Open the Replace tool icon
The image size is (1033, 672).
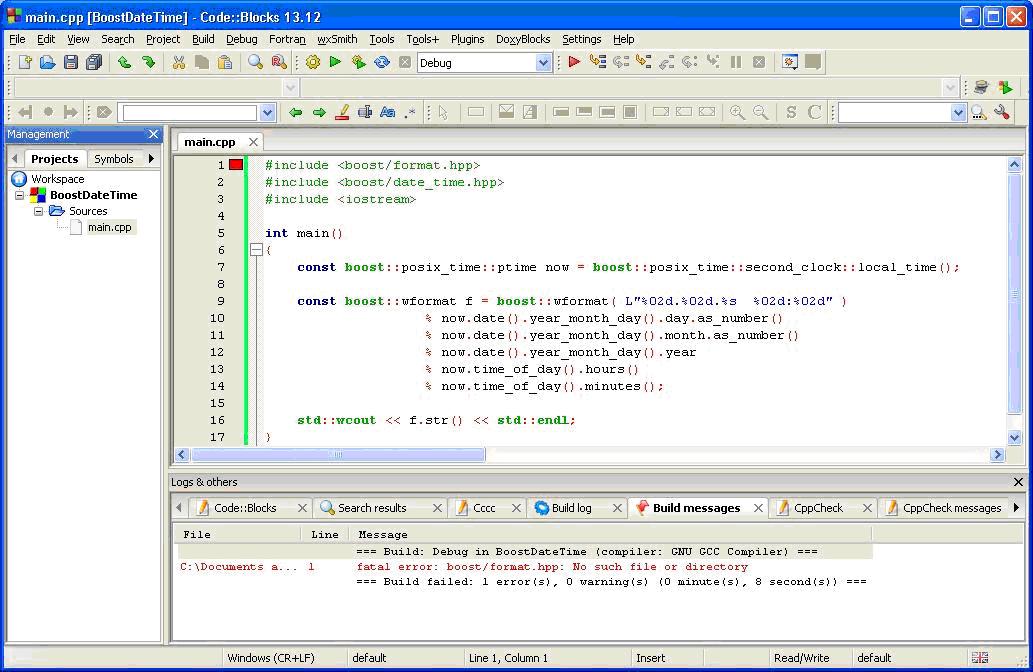pyautogui.click(x=279, y=63)
